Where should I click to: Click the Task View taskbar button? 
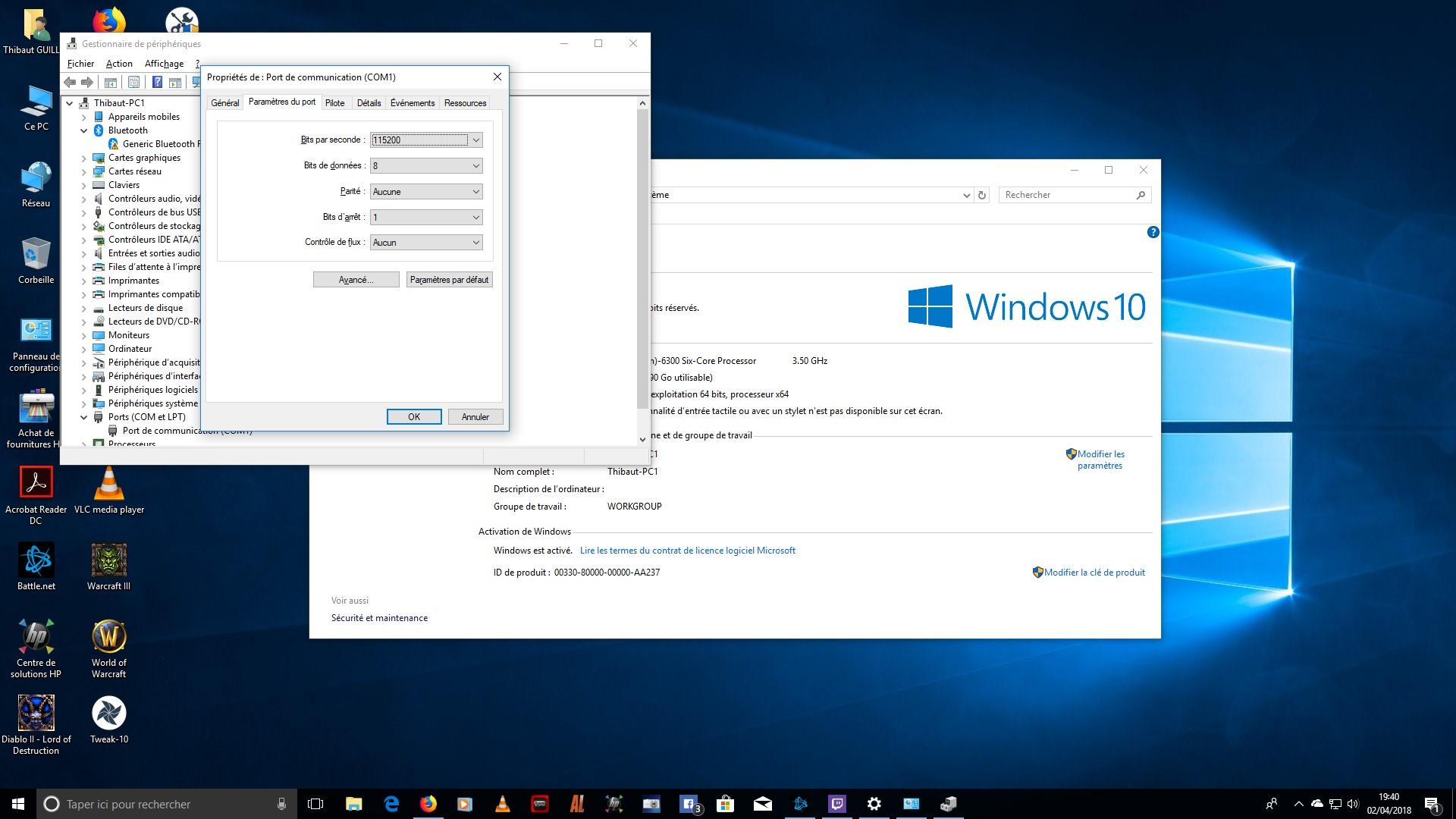click(x=315, y=804)
